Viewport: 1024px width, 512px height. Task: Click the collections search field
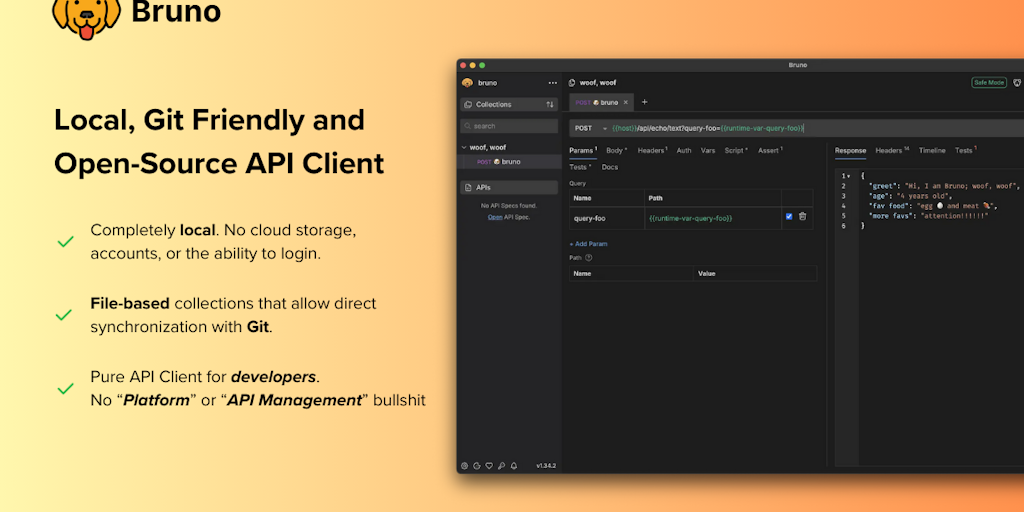(x=510, y=126)
